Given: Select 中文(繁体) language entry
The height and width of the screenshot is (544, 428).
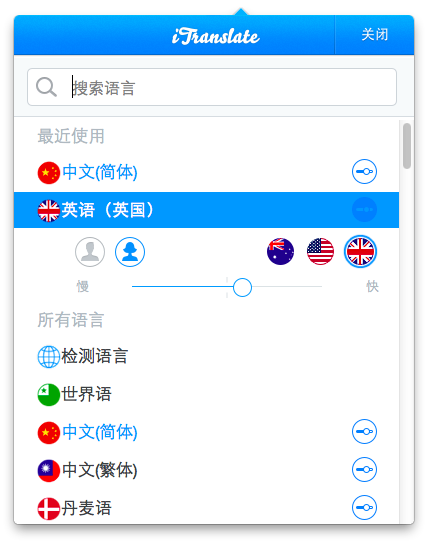Looking at the screenshot, I should 206,469.
